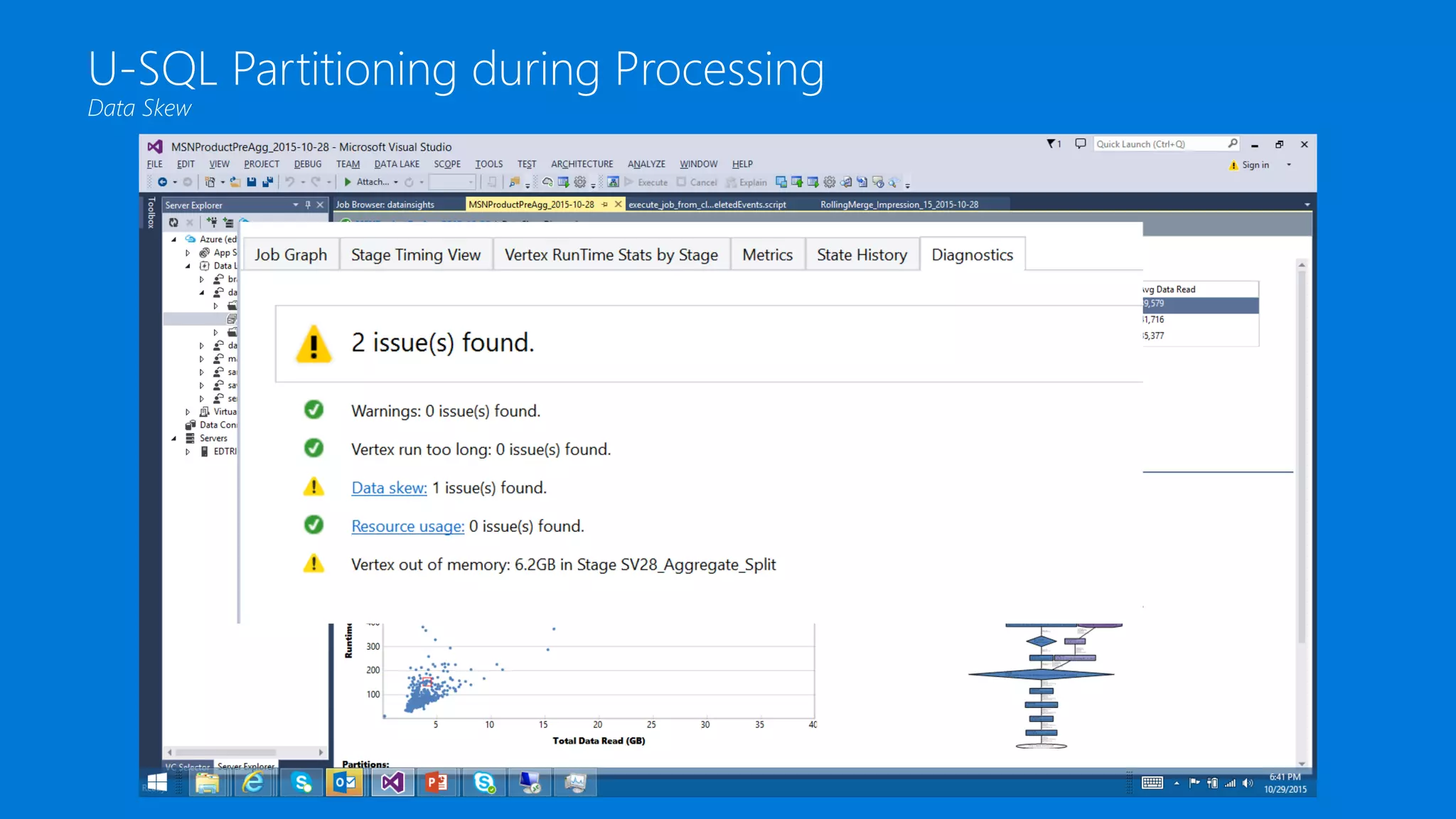Viewport: 1456px width, 819px height.
Task: Open account dropdown next to Sign in
Action: pyautogui.click(x=1289, y=165)
